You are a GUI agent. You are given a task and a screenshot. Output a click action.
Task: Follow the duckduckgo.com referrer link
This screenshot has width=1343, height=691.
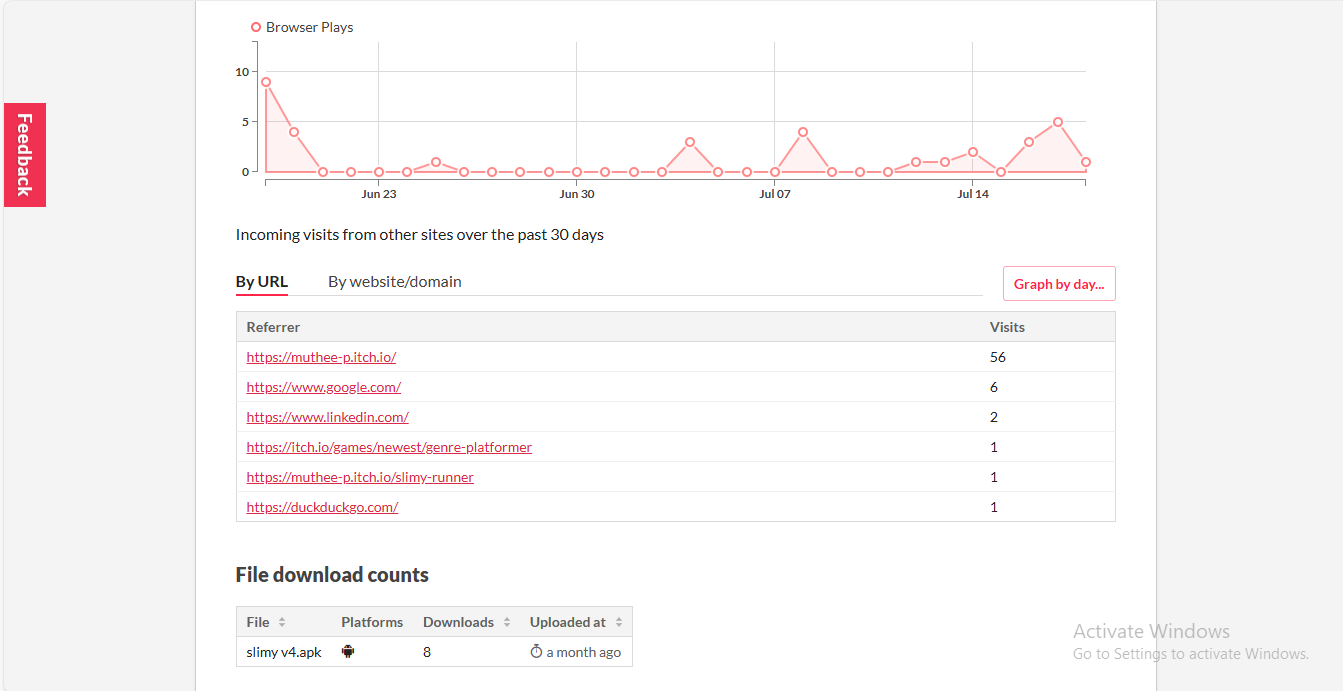(322, 507)
